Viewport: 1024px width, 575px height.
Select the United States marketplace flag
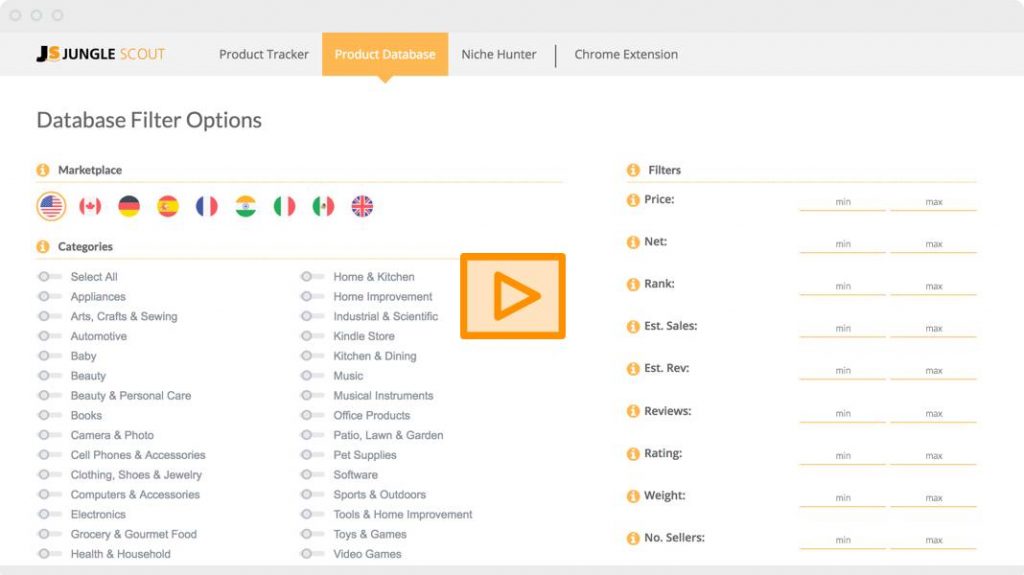51,206
